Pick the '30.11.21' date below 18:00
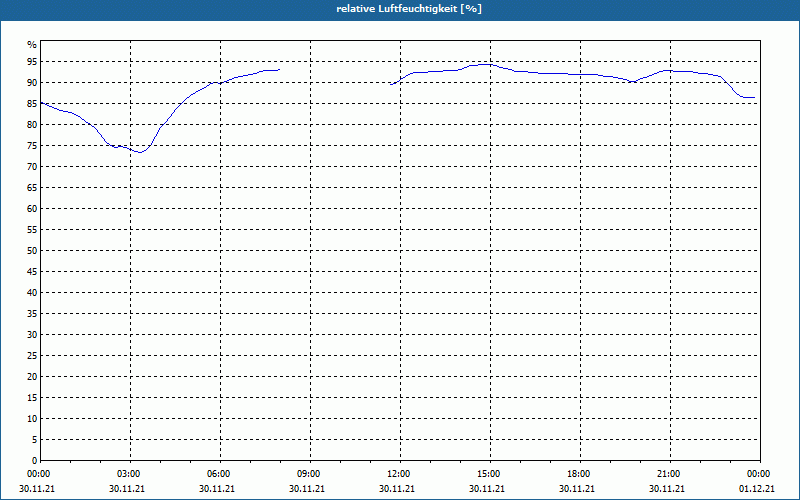 [577, 489]
